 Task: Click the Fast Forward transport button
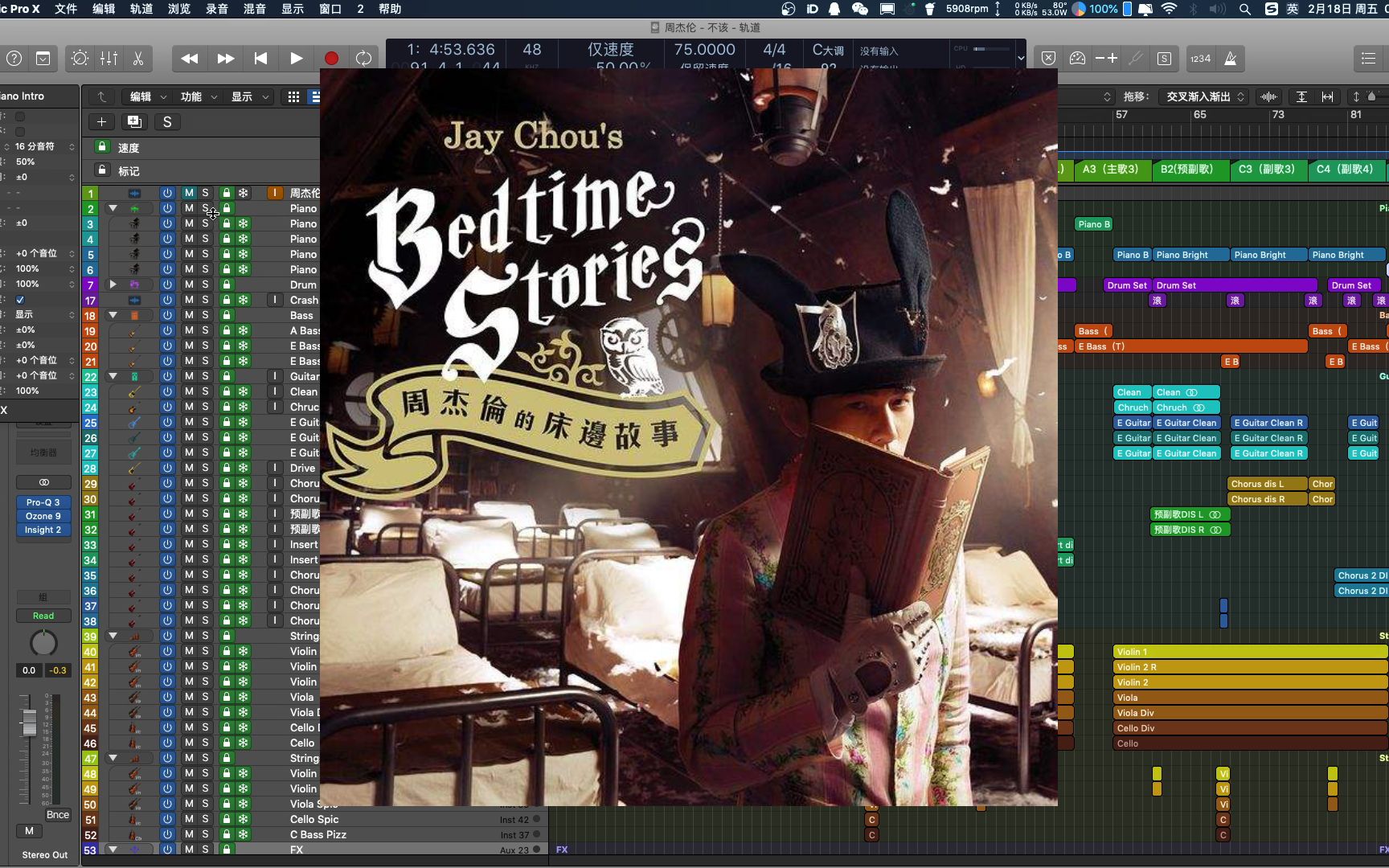tap(226, 59)
